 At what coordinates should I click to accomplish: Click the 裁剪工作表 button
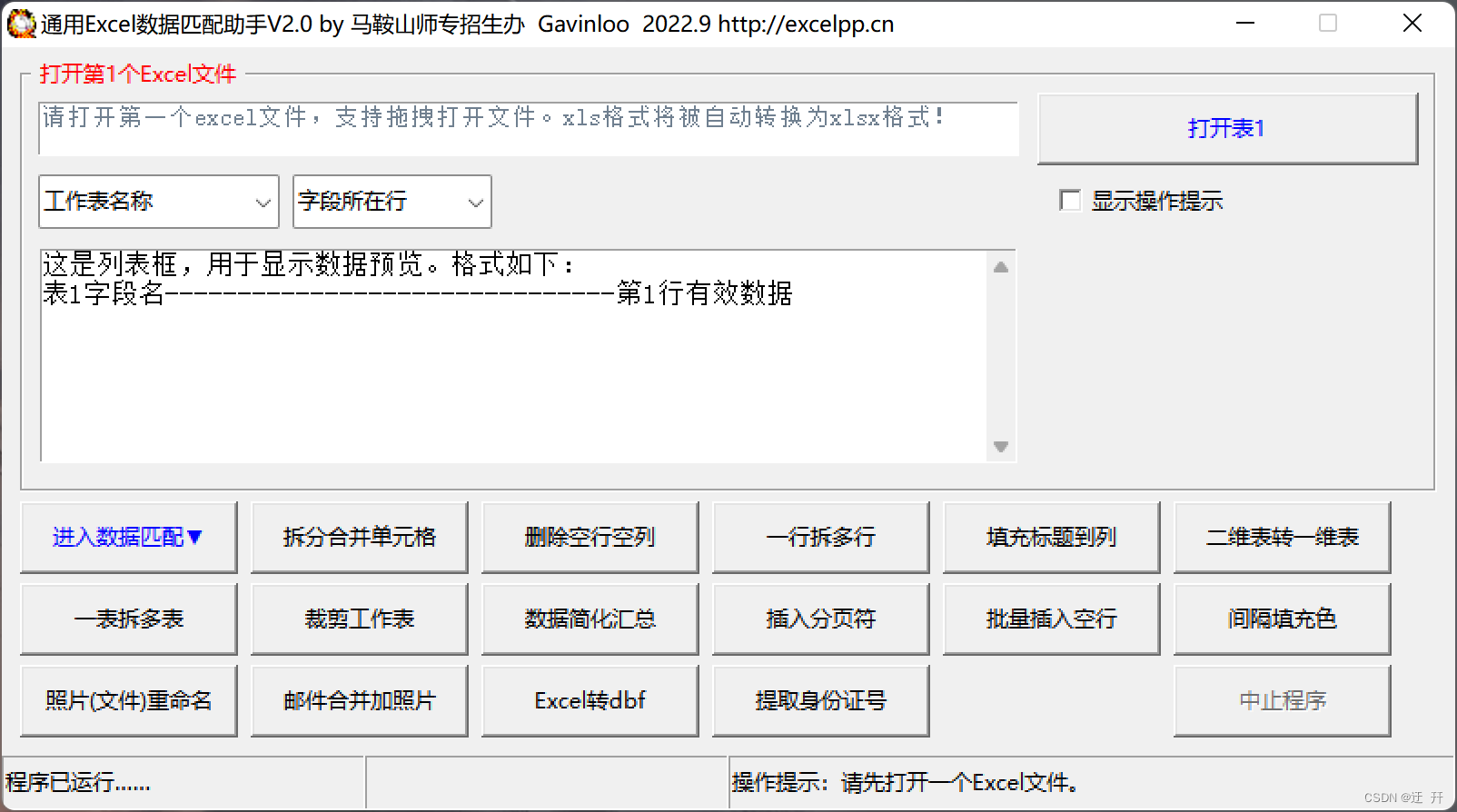(359, 619)
